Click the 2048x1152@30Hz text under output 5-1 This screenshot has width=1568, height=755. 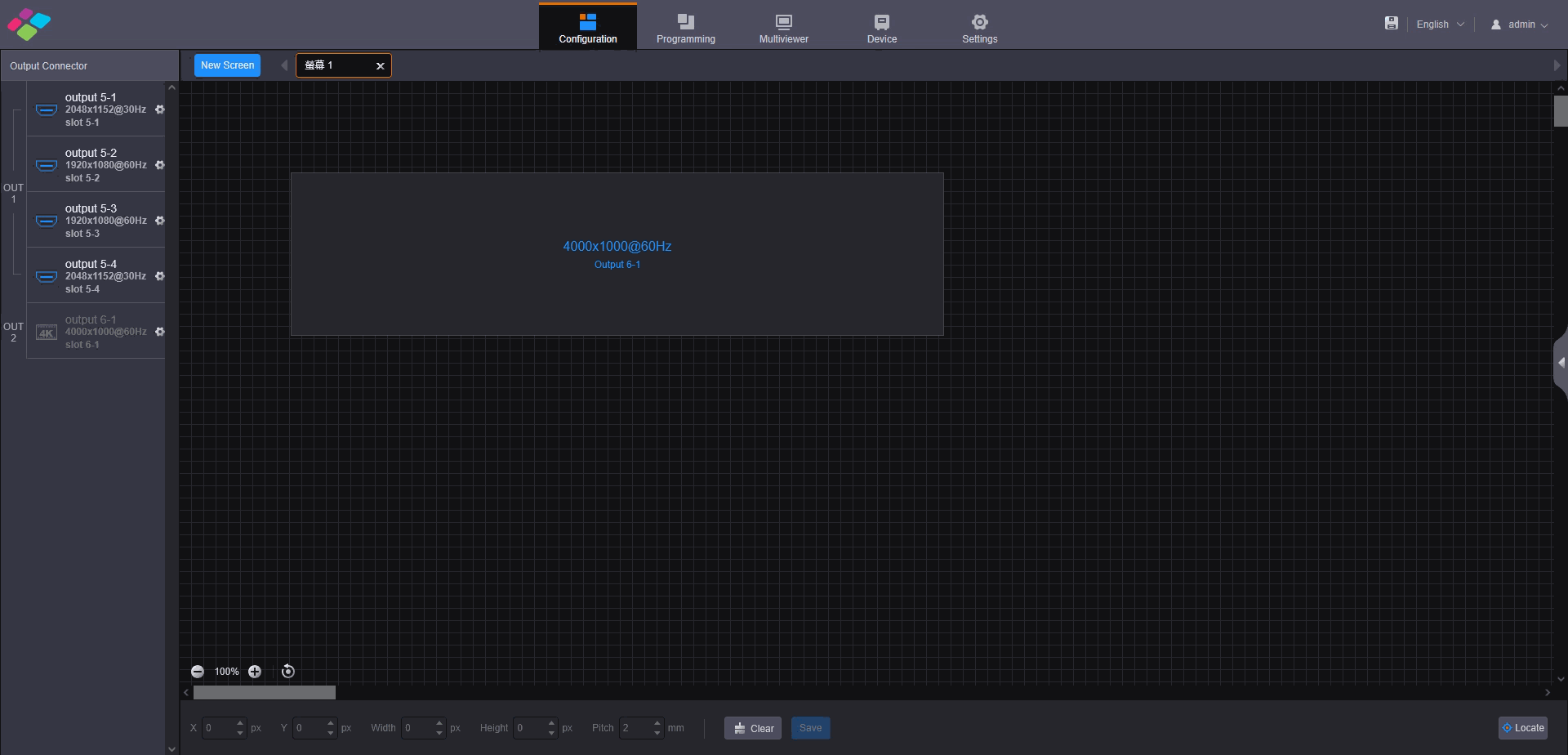pos(105,109)
